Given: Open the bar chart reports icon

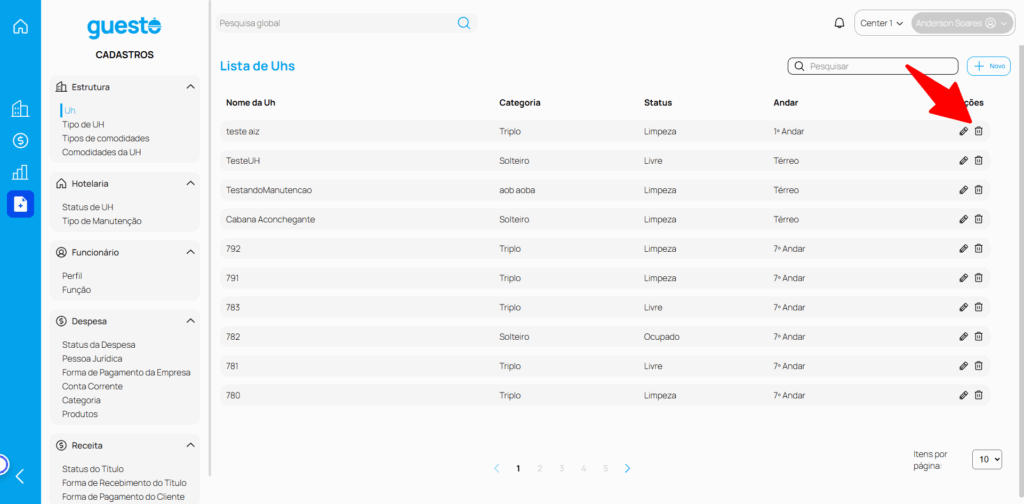Looking at the screenshot, I should point(20,172).
